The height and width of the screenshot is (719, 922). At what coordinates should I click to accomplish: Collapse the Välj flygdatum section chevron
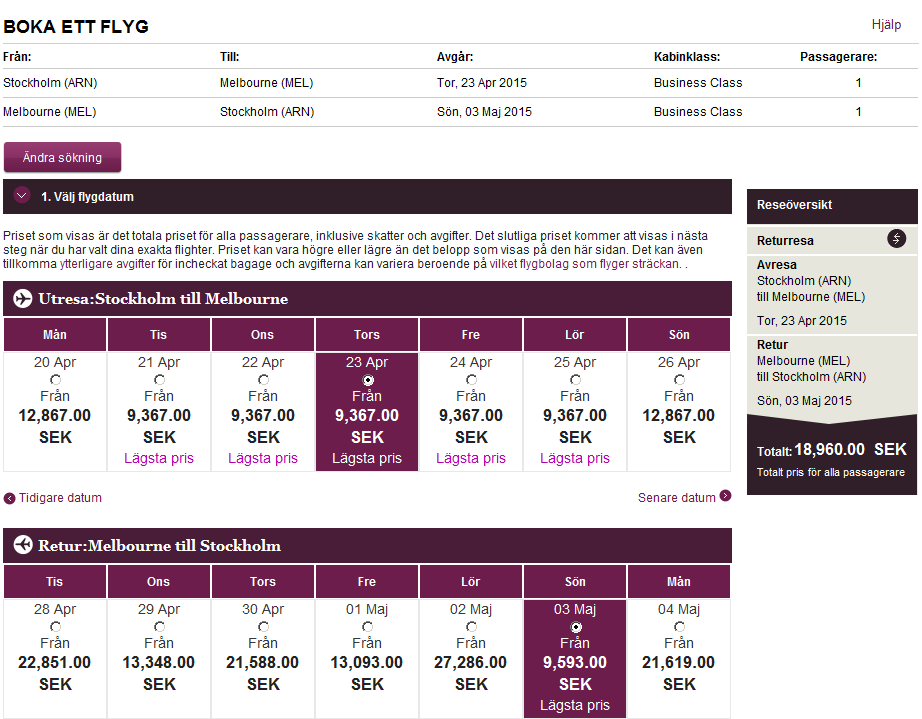(x=22, y=197)
